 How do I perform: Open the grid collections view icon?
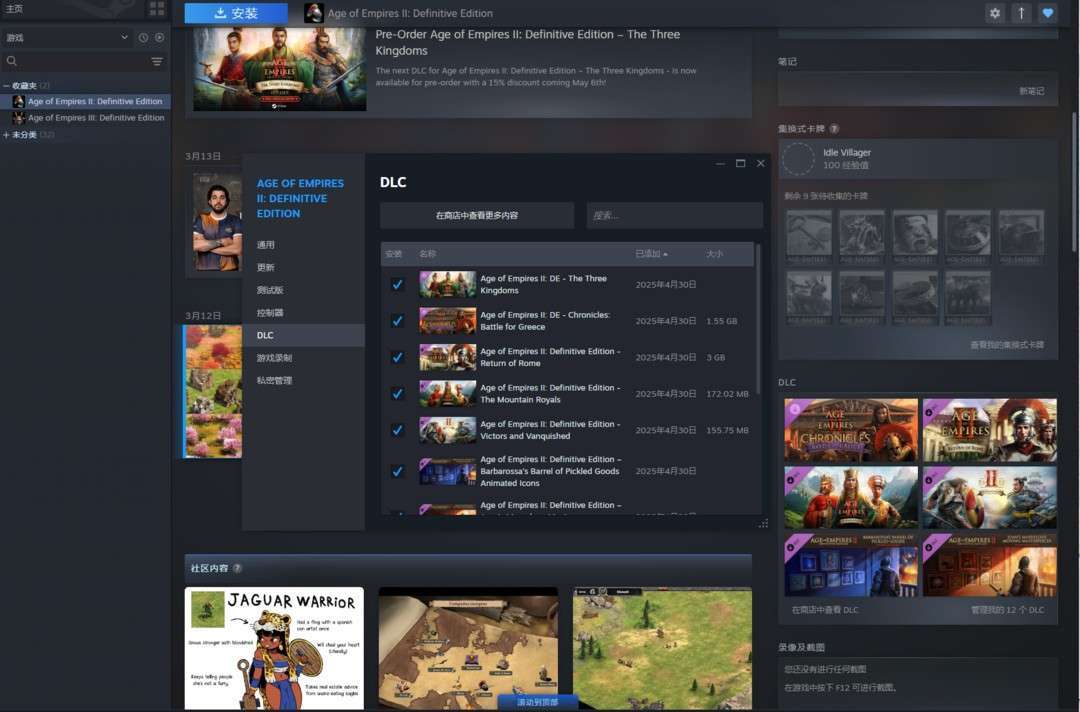157,9
